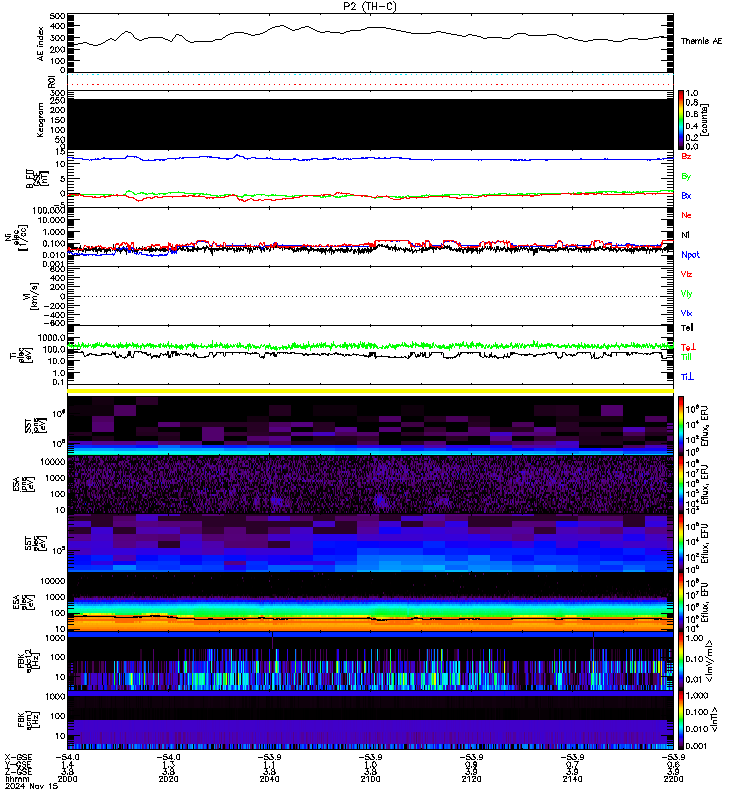Click the '2024 Nov 15' date label
Viewport: 750px width, 800px height.
tap(31, 786)
